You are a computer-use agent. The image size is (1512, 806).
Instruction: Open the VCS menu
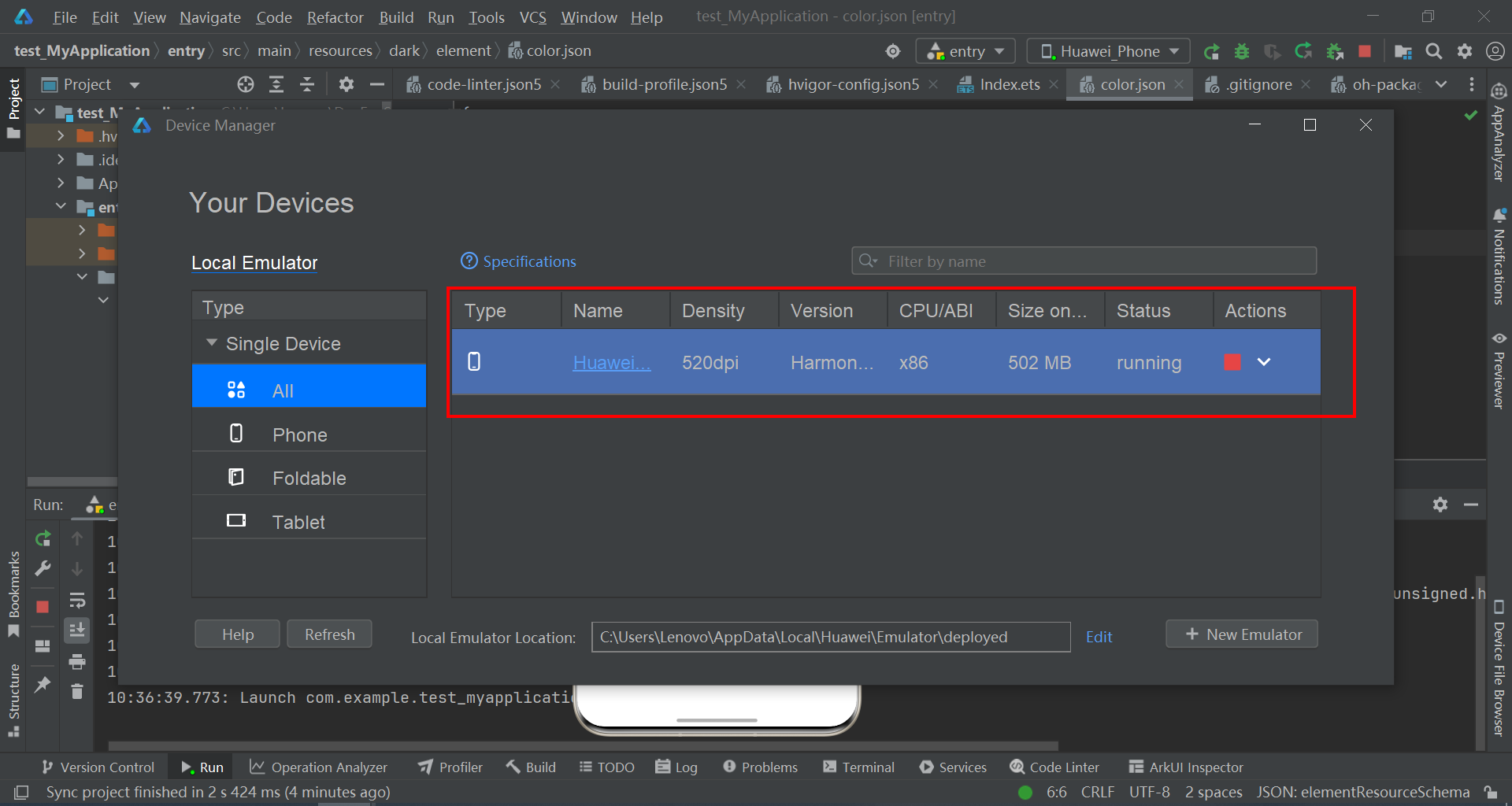coord(532,17)
